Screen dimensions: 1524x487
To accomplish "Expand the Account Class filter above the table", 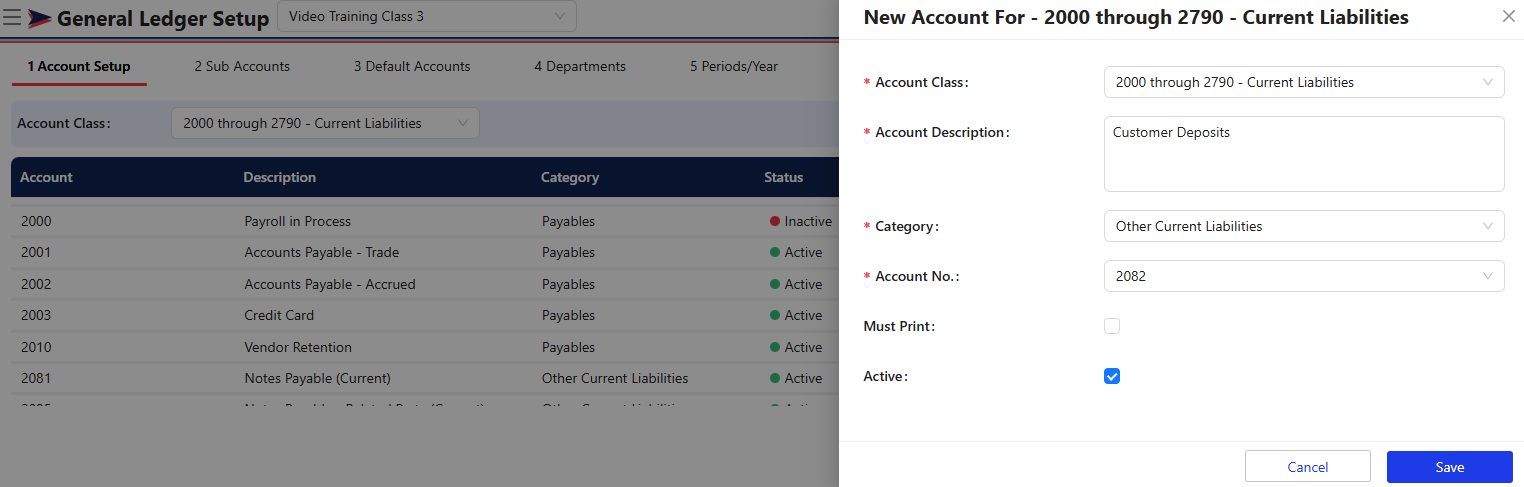I will [x=325, y=123].
